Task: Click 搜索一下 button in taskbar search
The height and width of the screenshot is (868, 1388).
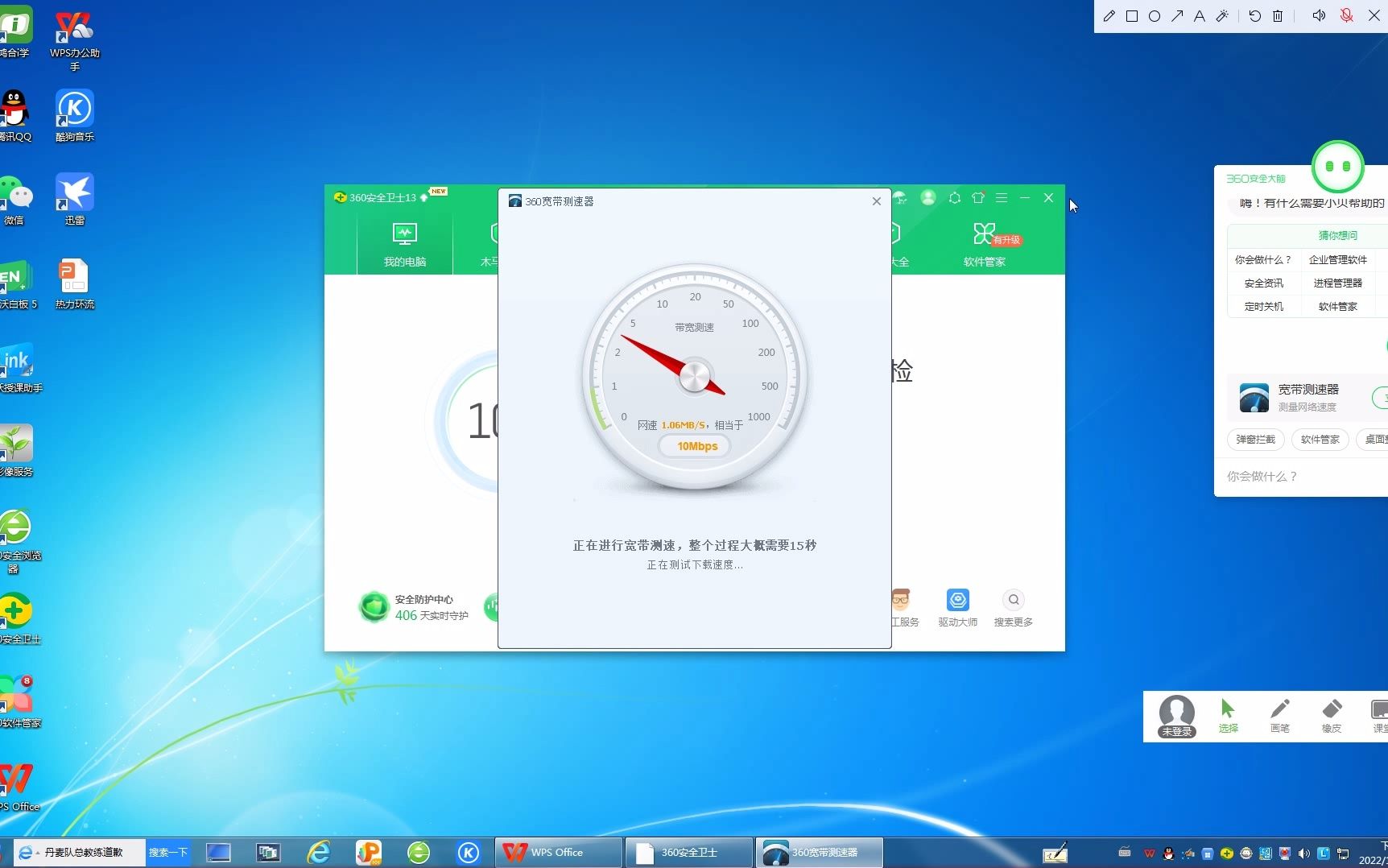Action: [168, 852]
